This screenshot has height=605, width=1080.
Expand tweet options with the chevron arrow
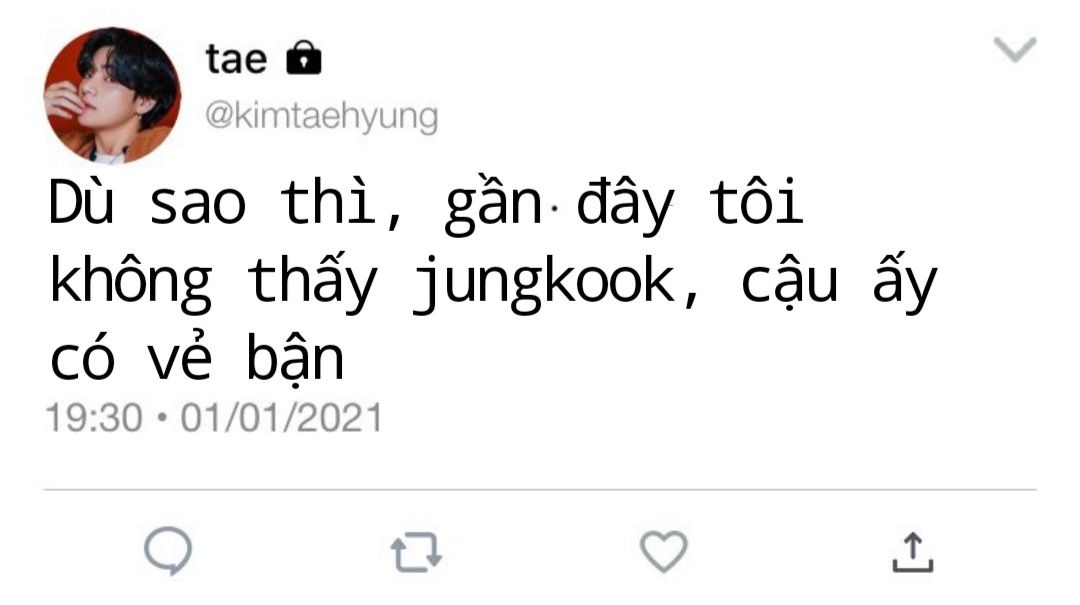1015,50
